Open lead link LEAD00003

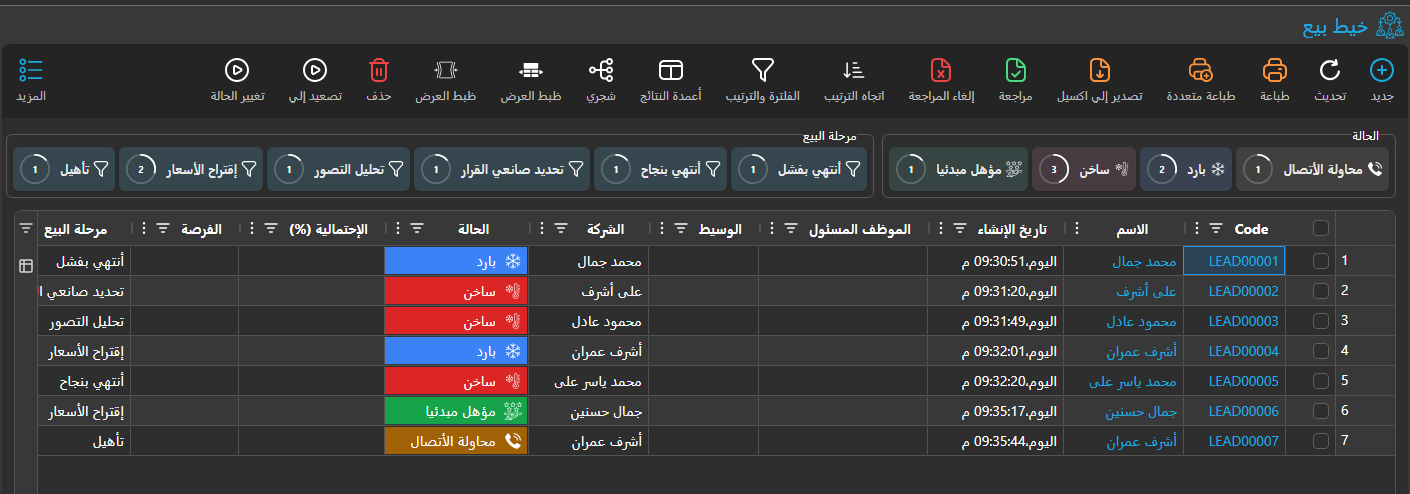click(x=1243, y=321)
